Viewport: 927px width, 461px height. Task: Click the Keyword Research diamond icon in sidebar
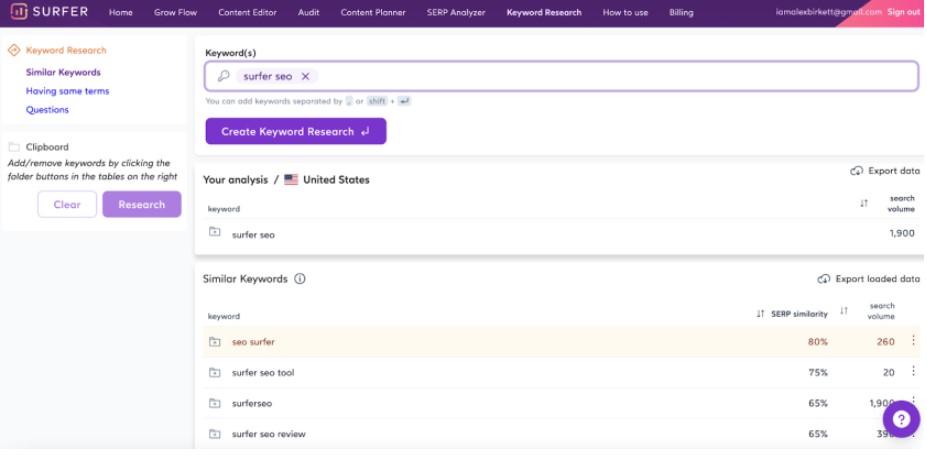pos(14,50)
